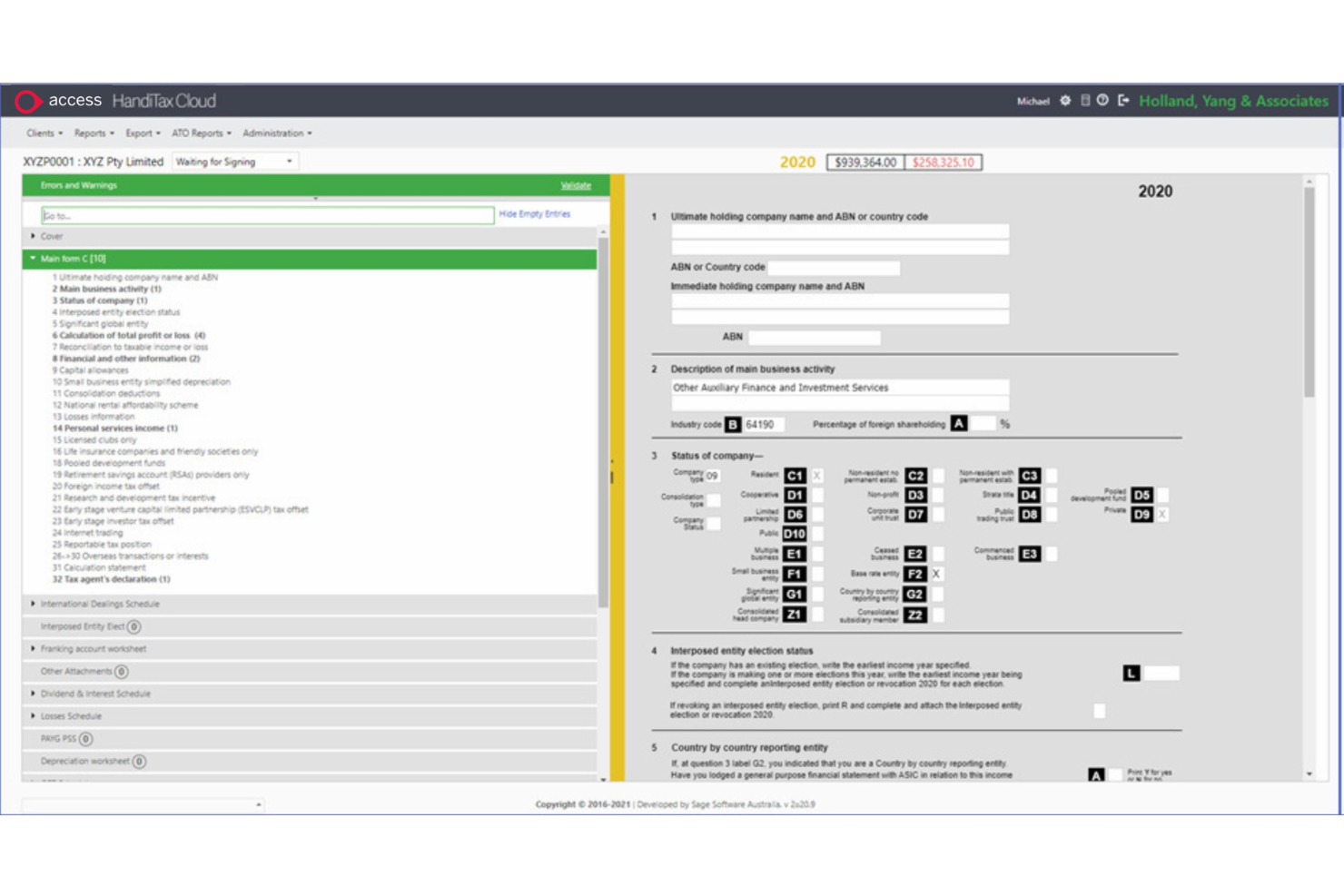The image size is (1344, 896).
Task: Click the ABN or Country code field
Action: [x=834, y=268]
